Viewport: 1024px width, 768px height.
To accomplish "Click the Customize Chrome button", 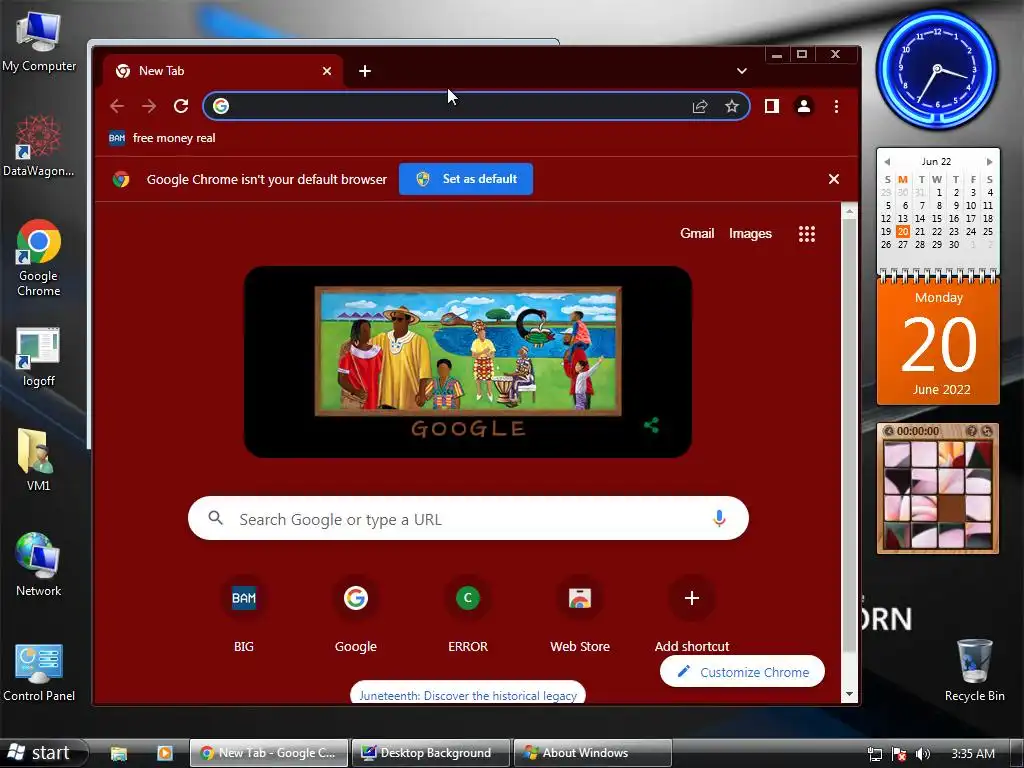I will [743, 671].
